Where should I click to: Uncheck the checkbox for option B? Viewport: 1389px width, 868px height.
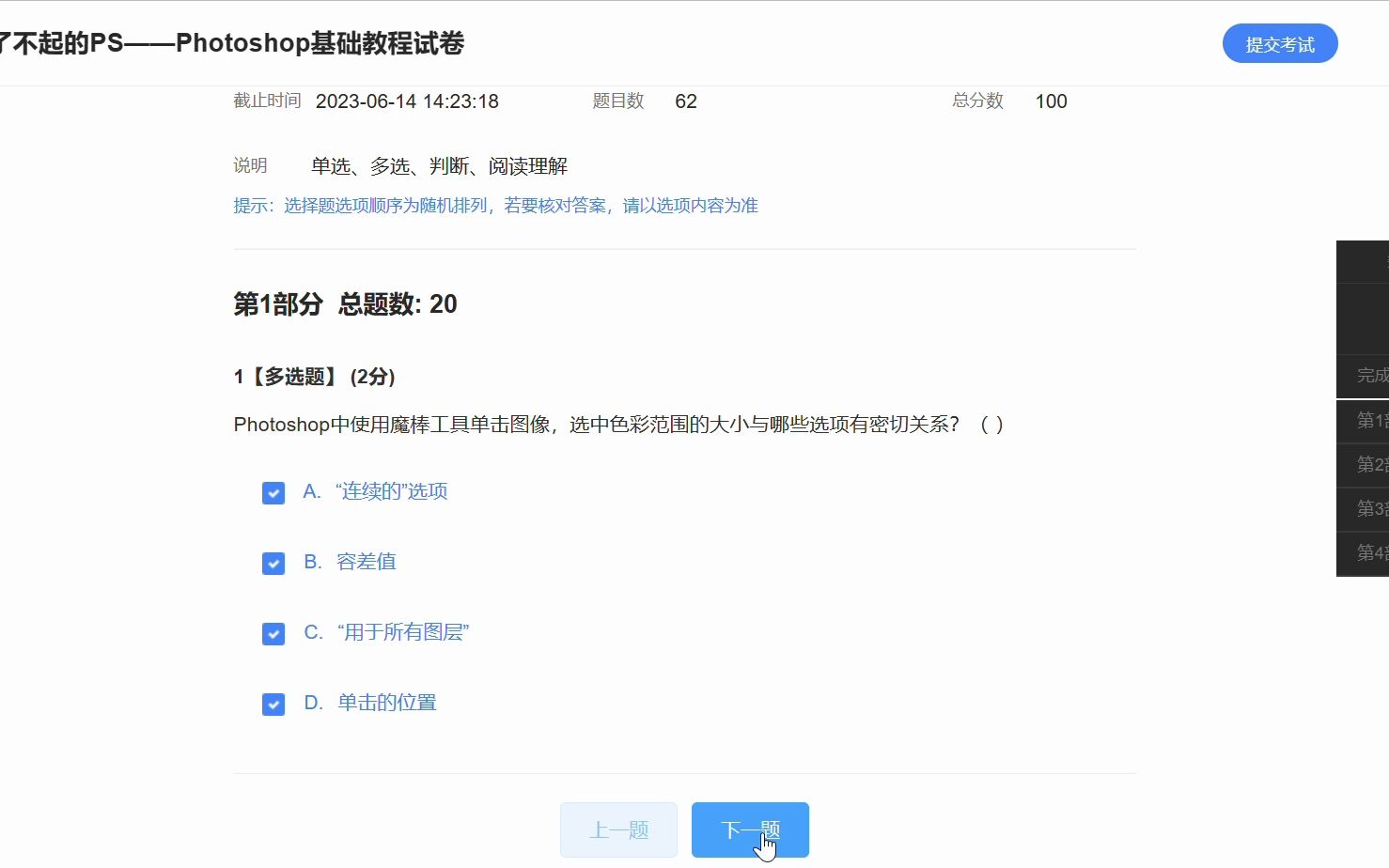[273, 564]
